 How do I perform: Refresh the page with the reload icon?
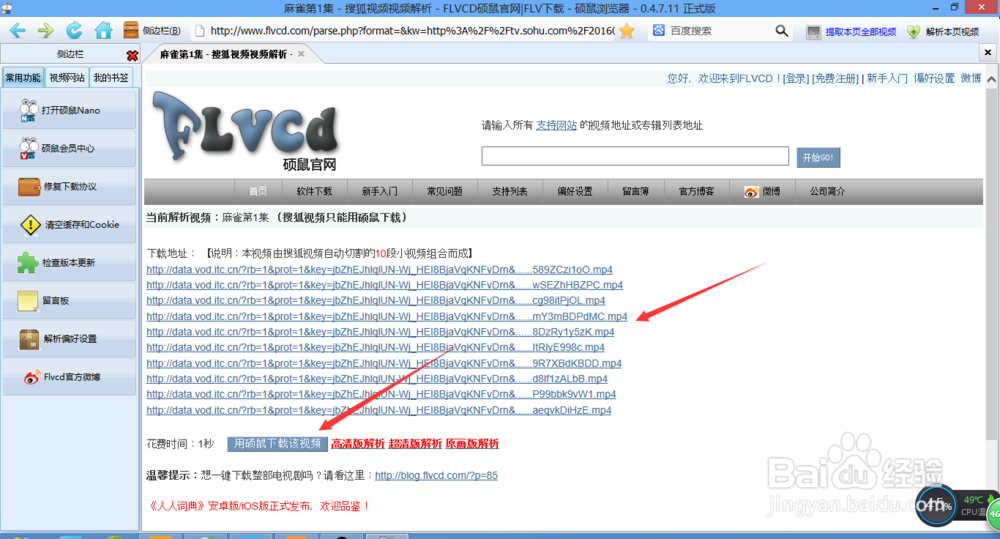[x=74, y=31]
